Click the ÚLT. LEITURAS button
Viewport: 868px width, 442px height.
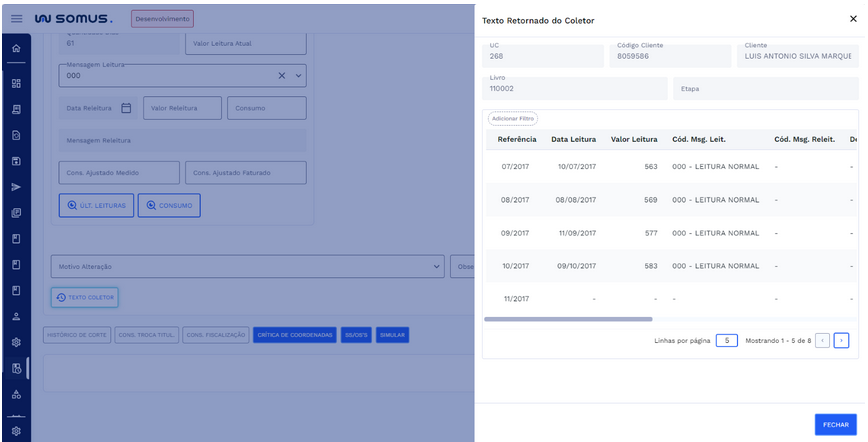click(96, 205)
